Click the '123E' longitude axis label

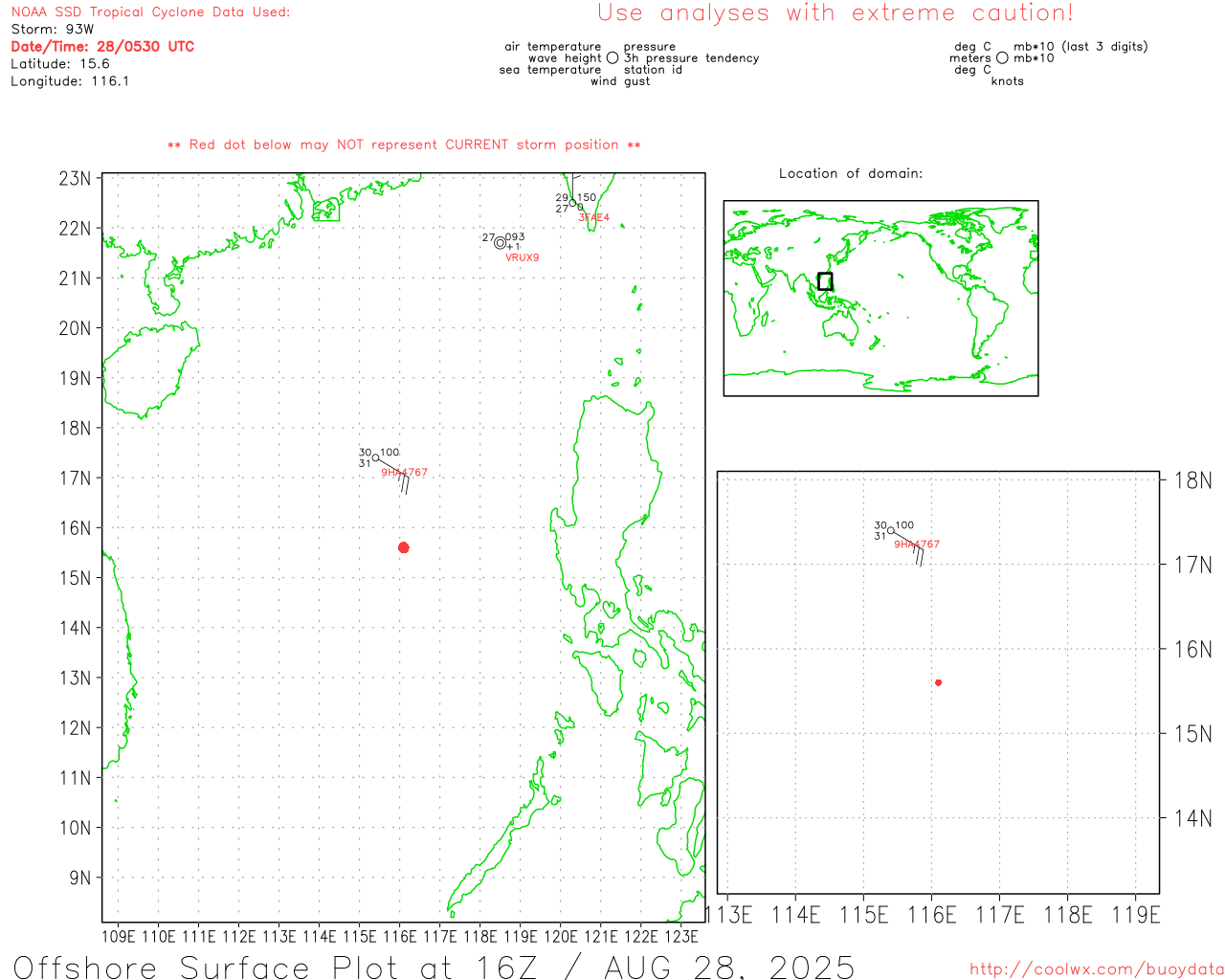(x=681, y=936)
